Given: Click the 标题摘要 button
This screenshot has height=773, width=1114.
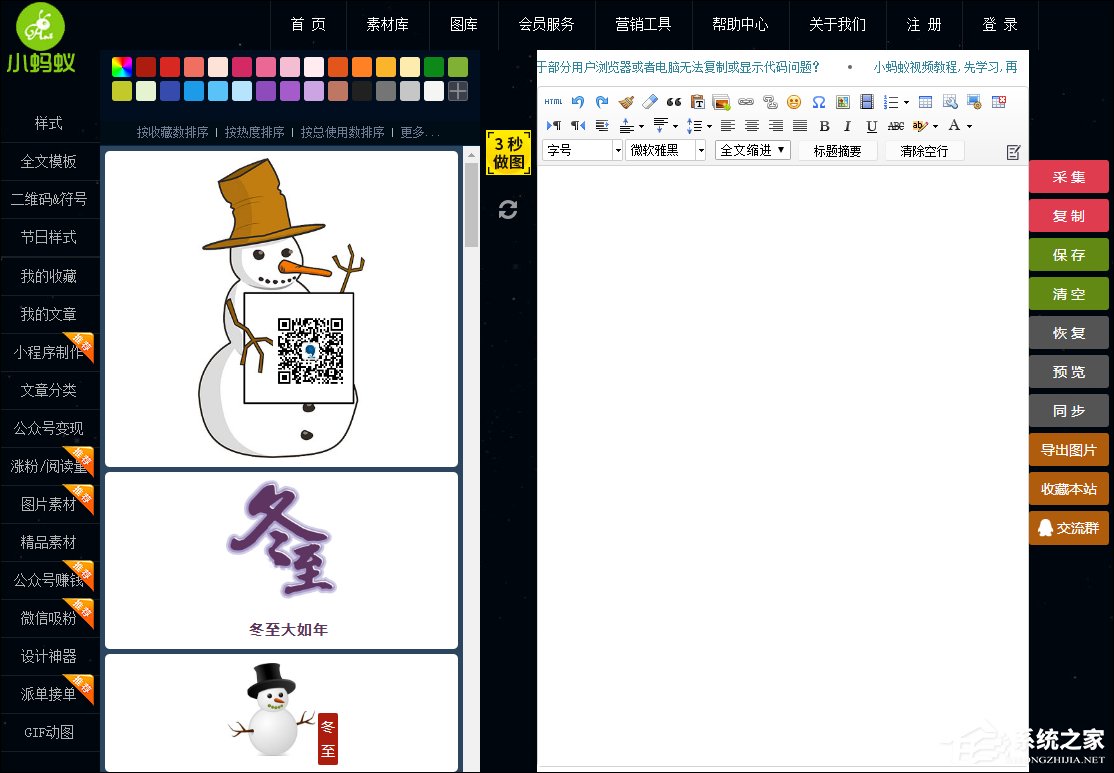Looking at the screenshot, I should (x=838, y=151).
